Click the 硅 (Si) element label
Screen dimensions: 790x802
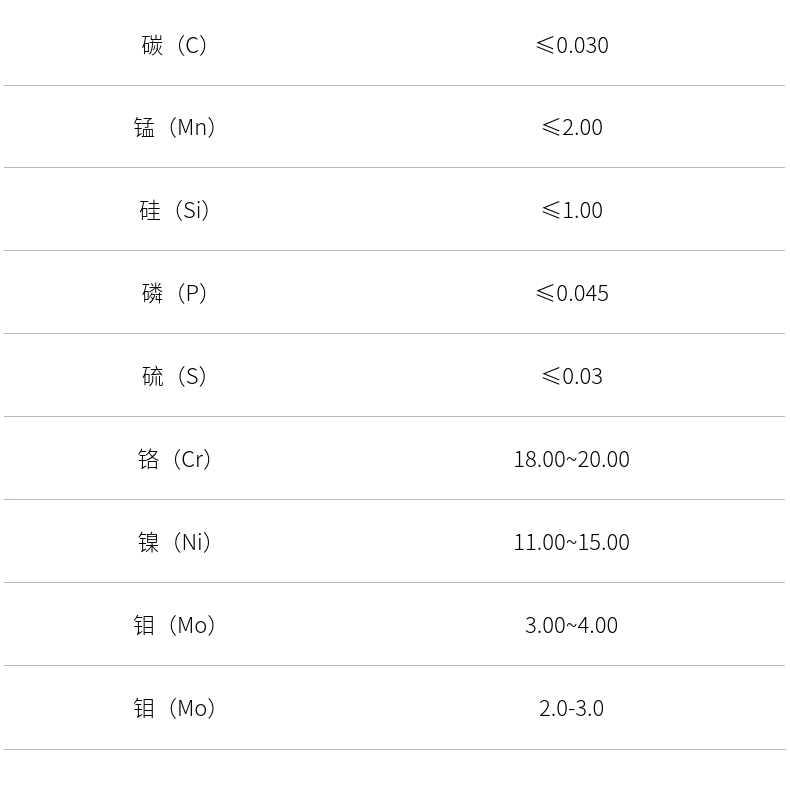[x=175, y=210]
